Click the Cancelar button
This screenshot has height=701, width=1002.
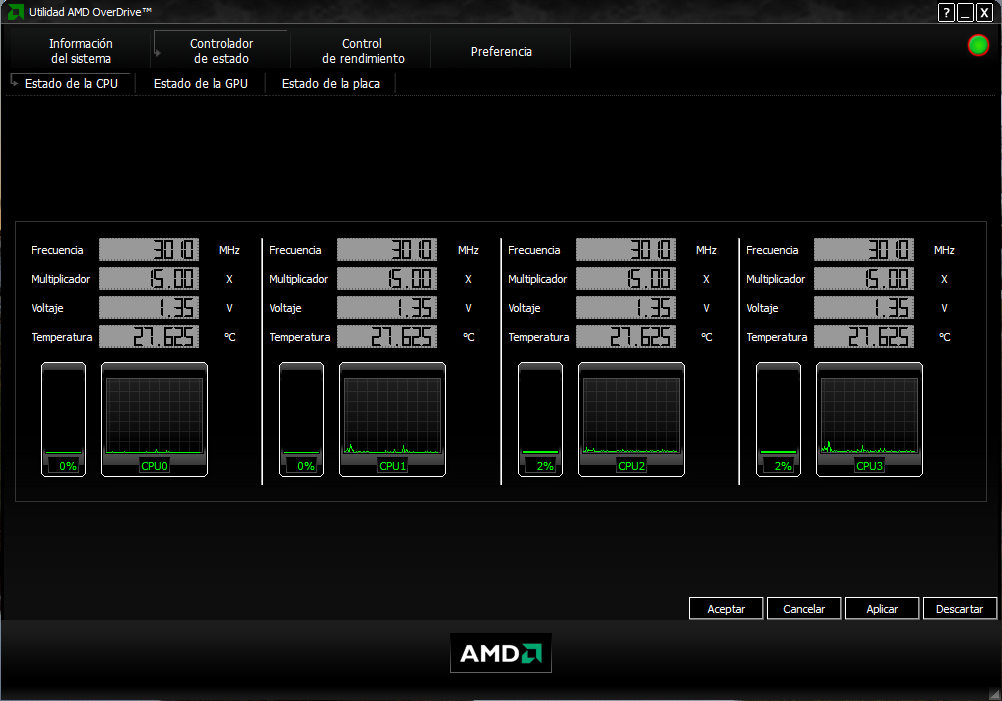(x=804, y=609)
